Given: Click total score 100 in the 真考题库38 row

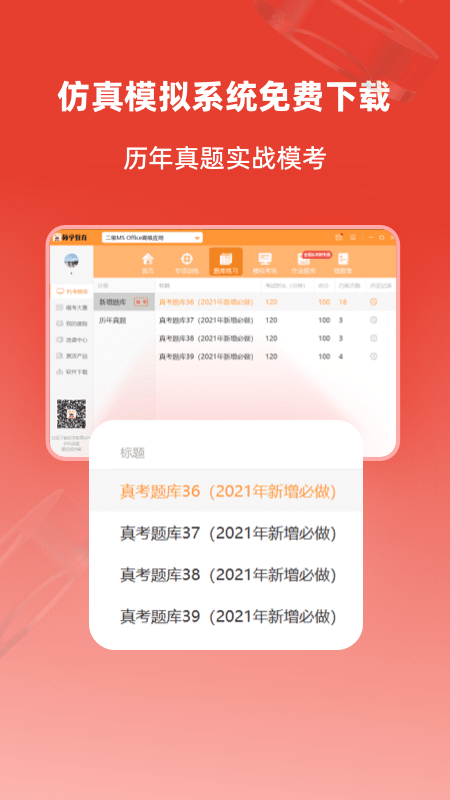Looking at the screenshot, I should coord(324,338).
